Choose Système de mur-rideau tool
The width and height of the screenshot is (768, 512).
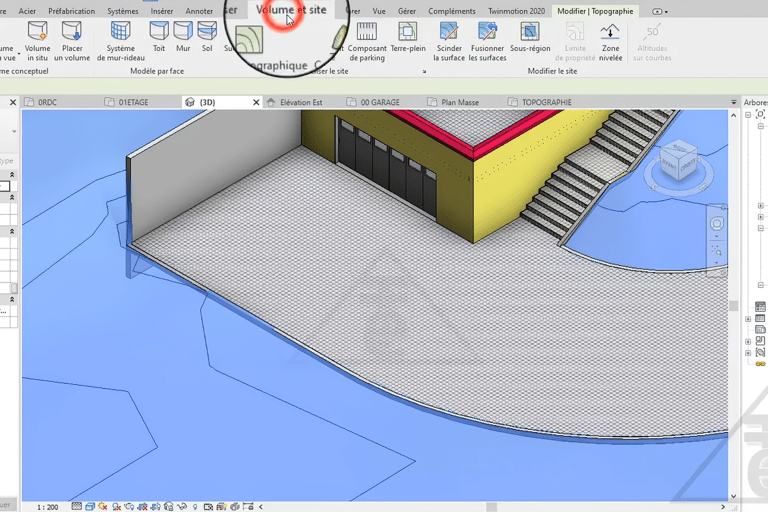point(120,41)
